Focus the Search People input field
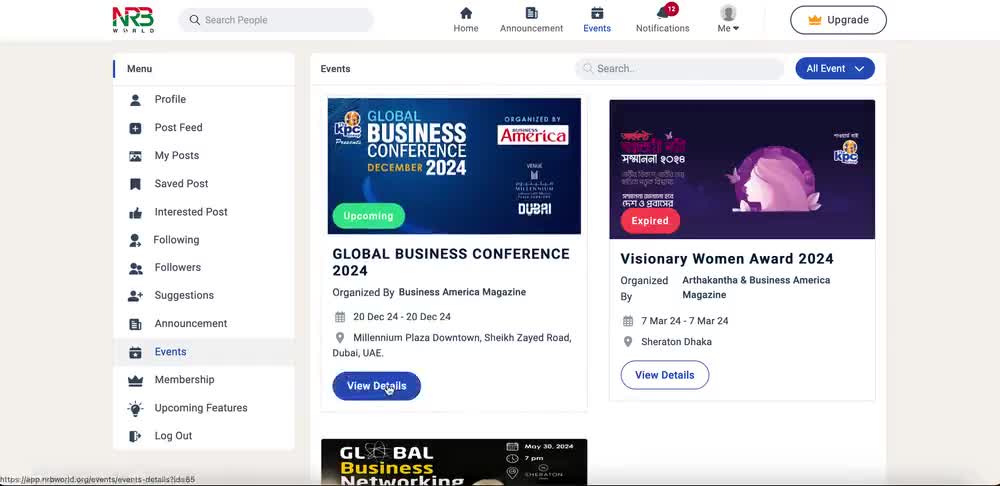 click(276, 20)
